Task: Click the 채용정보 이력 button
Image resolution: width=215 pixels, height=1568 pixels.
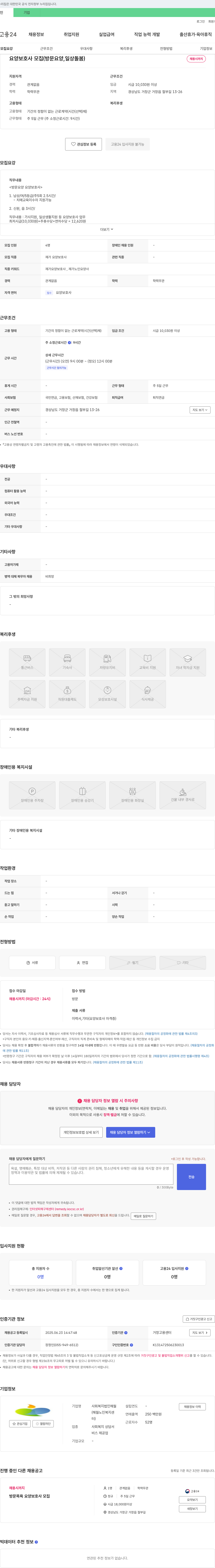Action: (192, 1407)
